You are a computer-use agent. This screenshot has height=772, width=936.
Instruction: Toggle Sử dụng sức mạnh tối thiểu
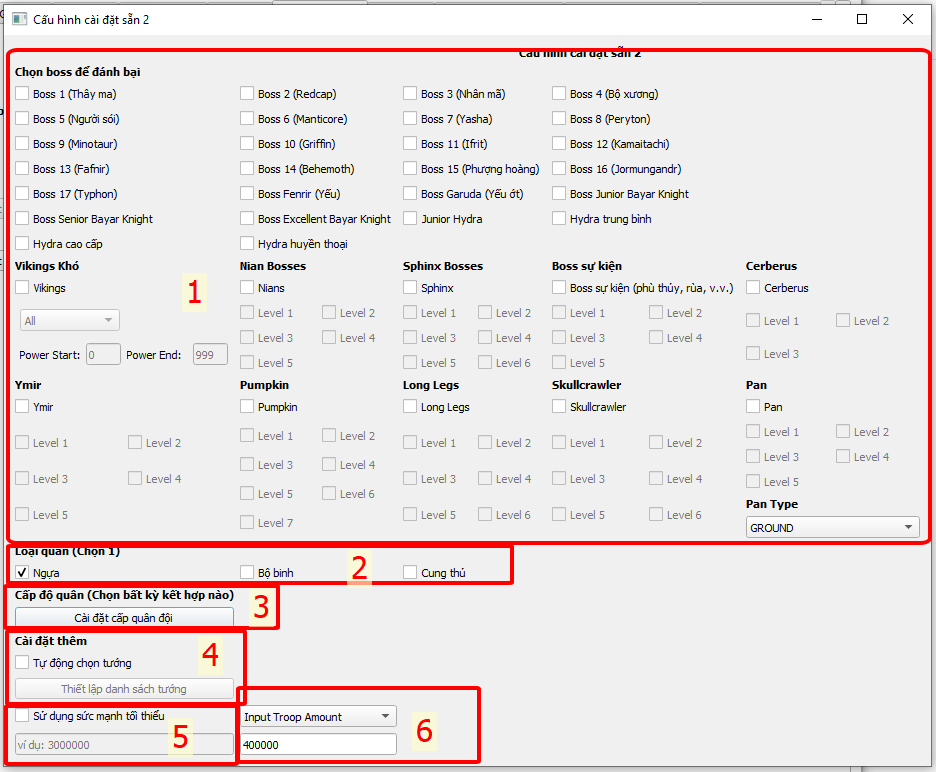pos(22,716)
